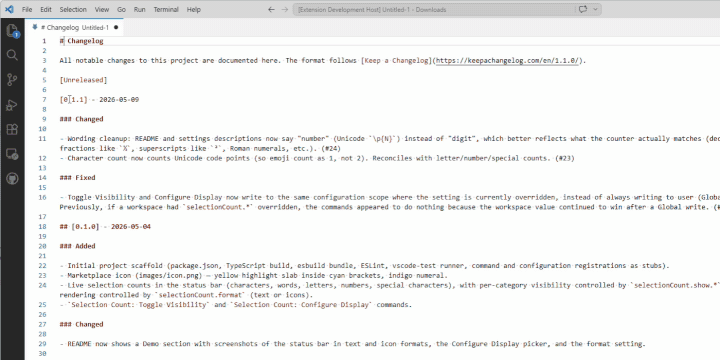Click line number 29 in the gutter
Viewport: 720px width, 360px height.
click(42, 344)
